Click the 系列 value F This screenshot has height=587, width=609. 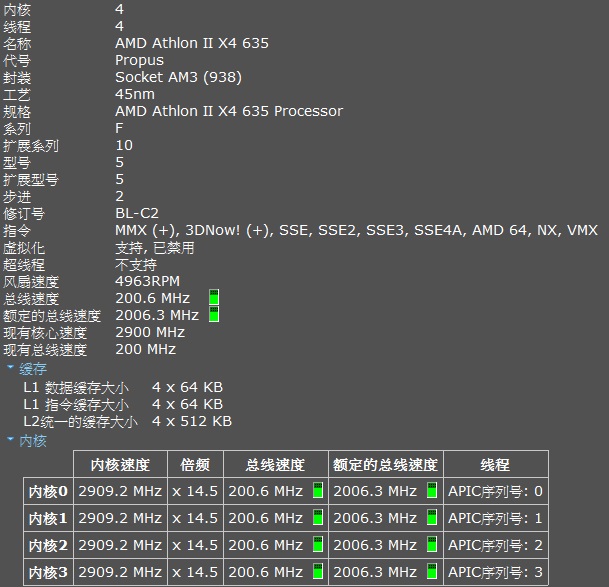119,128
